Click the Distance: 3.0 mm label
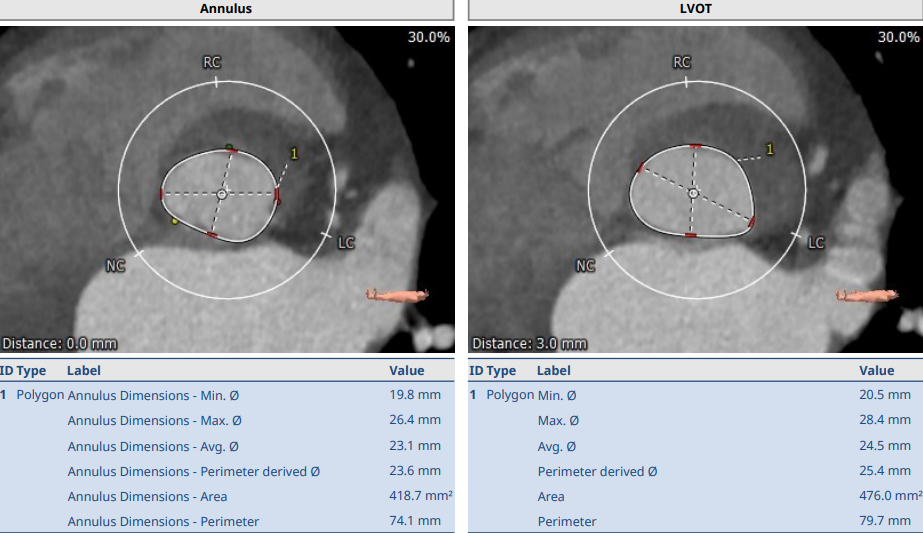 coord(529,343)
